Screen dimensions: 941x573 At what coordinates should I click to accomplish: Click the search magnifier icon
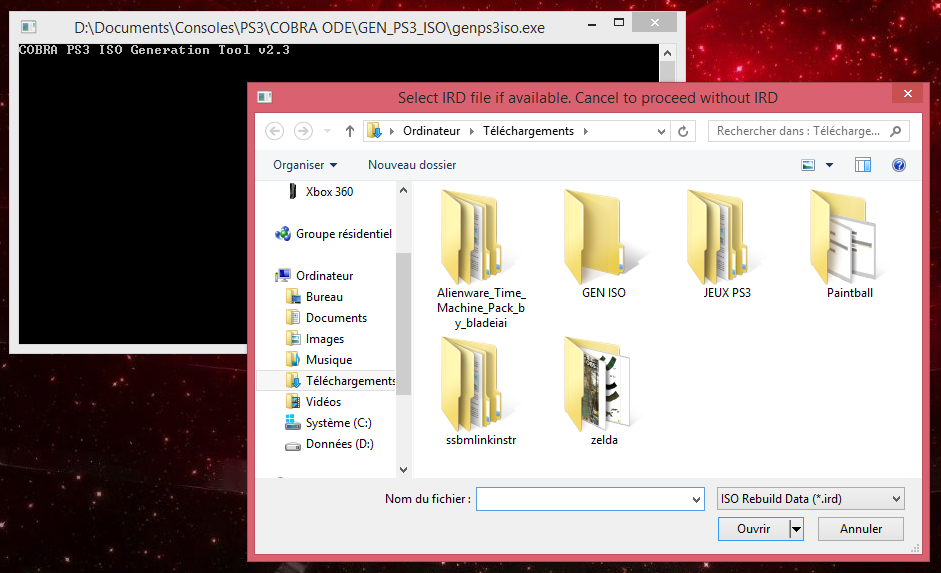click(x=895, y=131)
